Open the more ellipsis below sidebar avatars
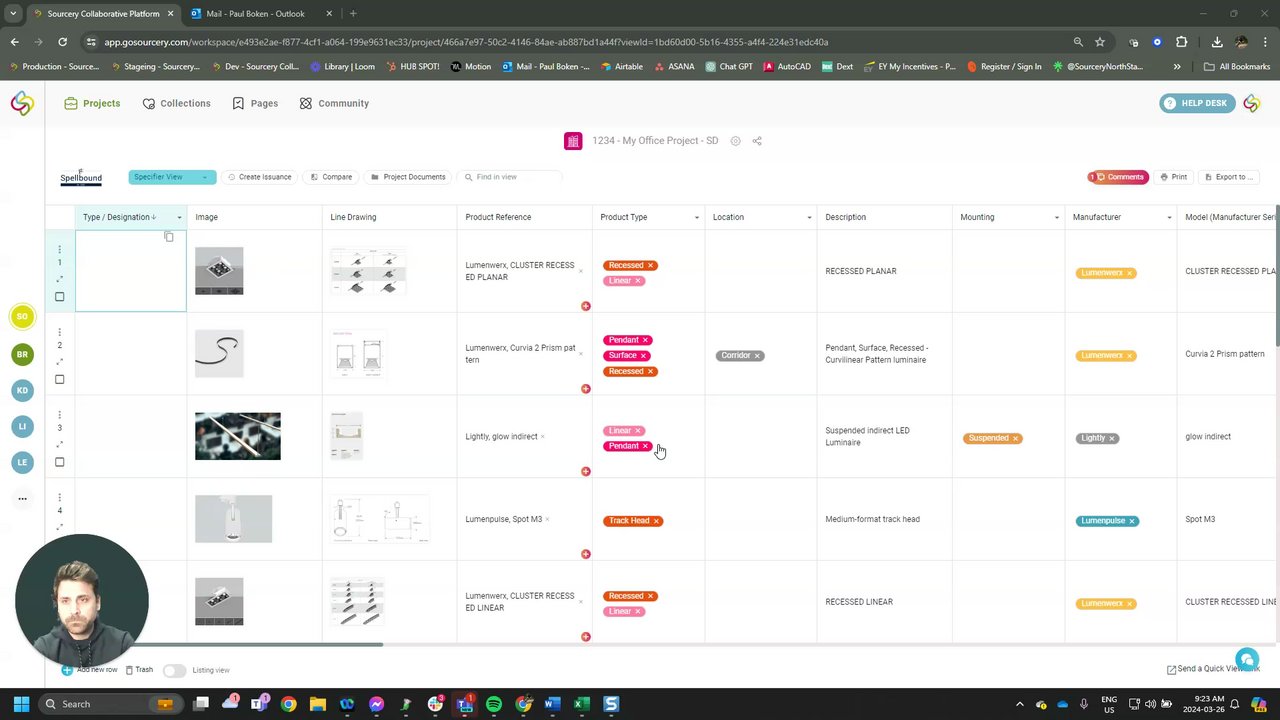1280x720 pixels. [x=22, y=498]
